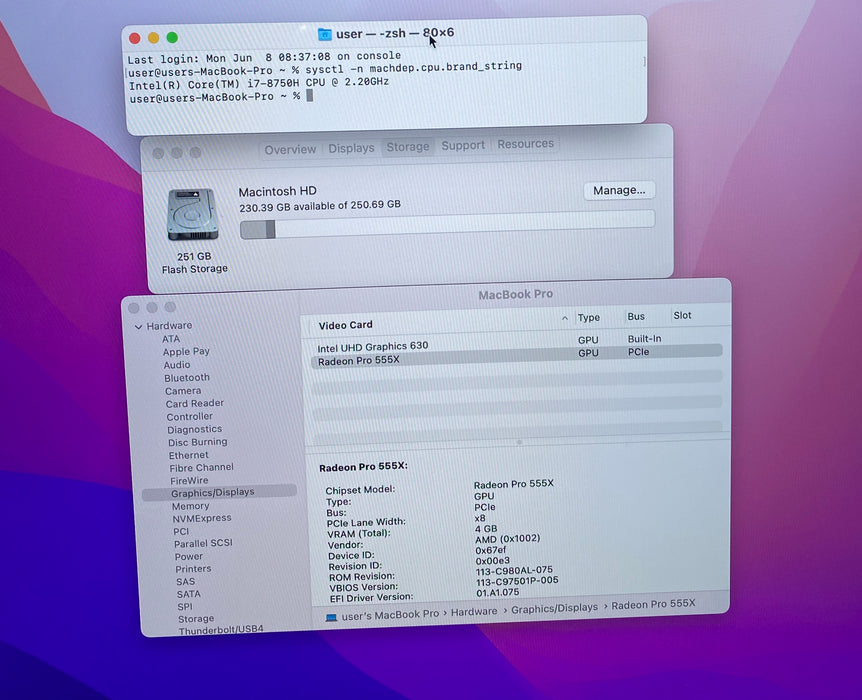
Task: Maximize Terminal with the green button
Action: [x=172, y=37]
